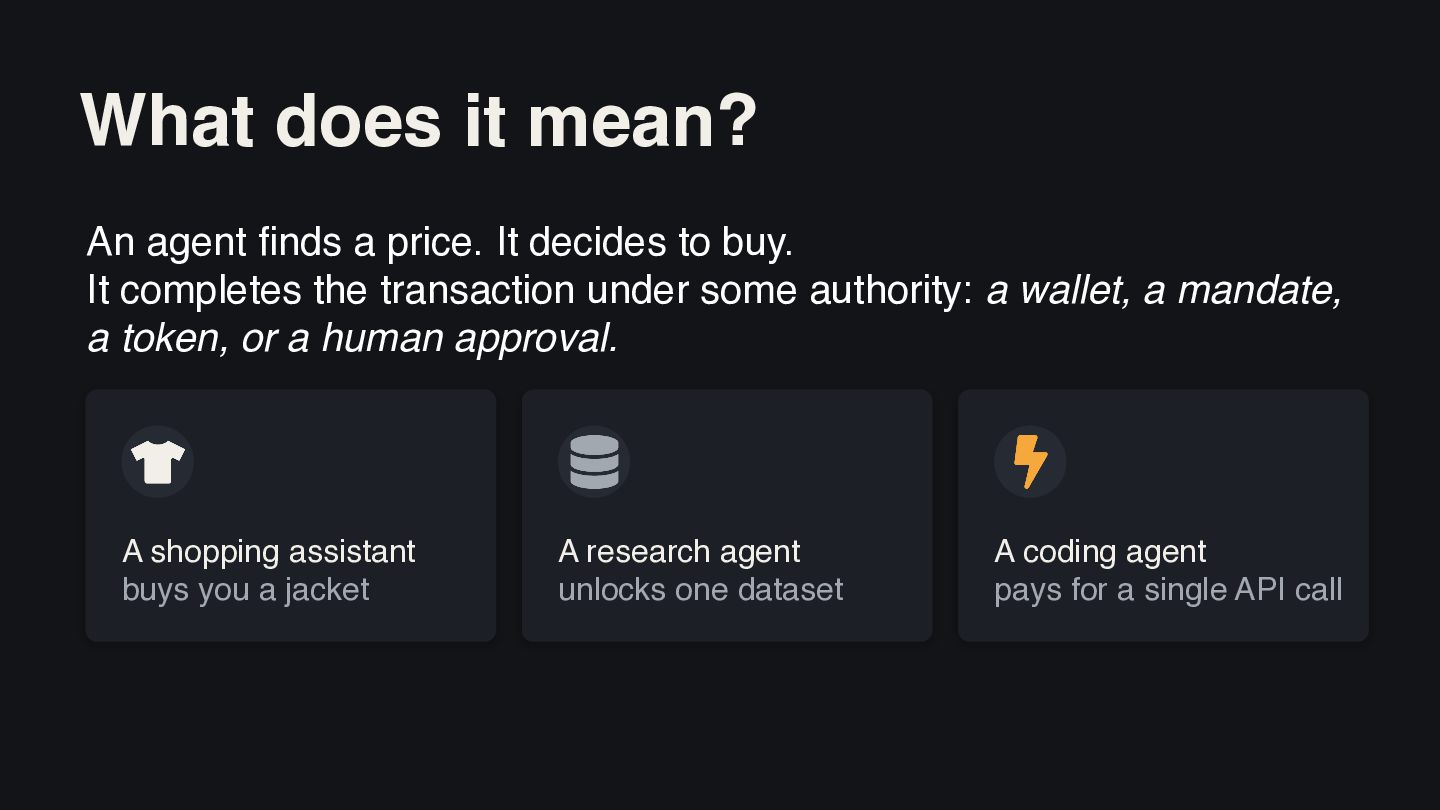Select the shopping assistant card
Screen dimensions: 1440x810
[291, 515]
